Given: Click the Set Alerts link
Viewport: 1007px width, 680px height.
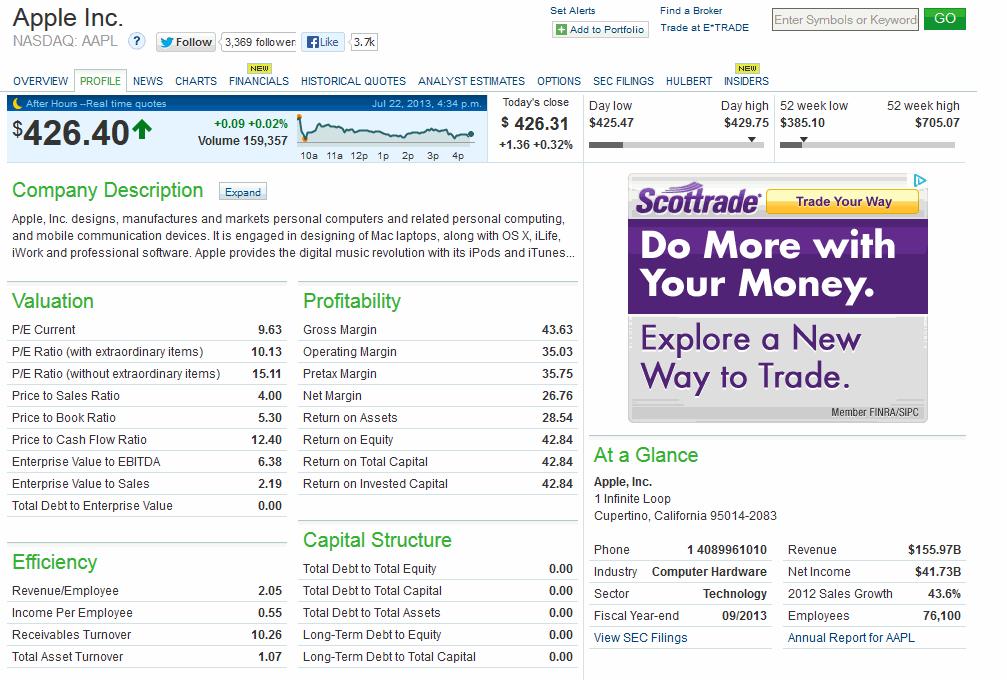Looking at the screenshot, I should pyautogui.click(x=572, y=11).
